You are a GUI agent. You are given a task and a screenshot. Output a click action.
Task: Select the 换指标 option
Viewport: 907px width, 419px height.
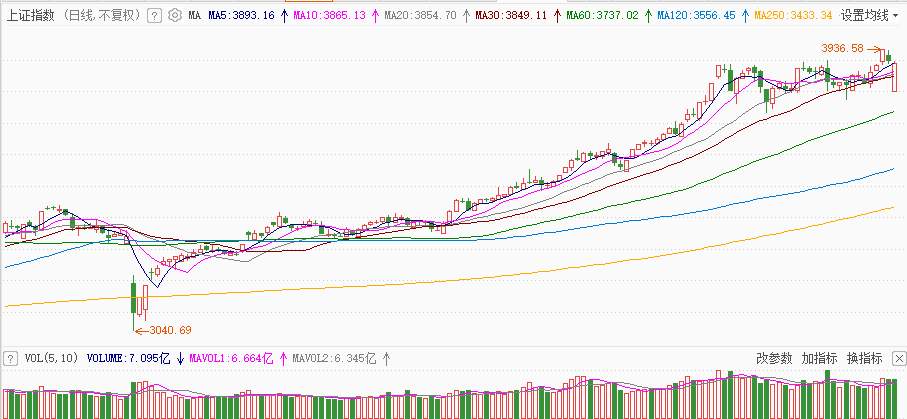(863, 358)
